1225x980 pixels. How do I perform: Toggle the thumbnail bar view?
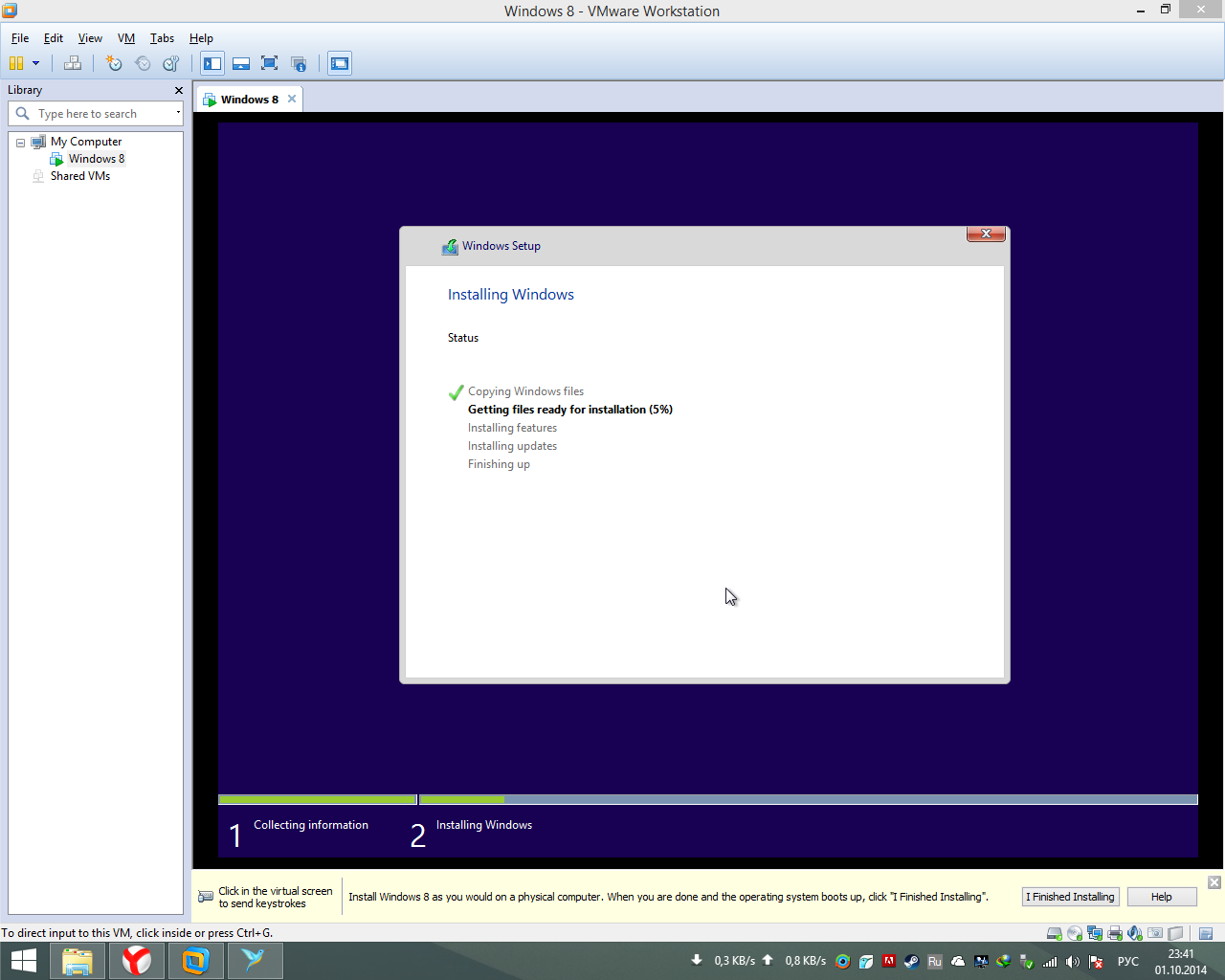pos(241,63)
